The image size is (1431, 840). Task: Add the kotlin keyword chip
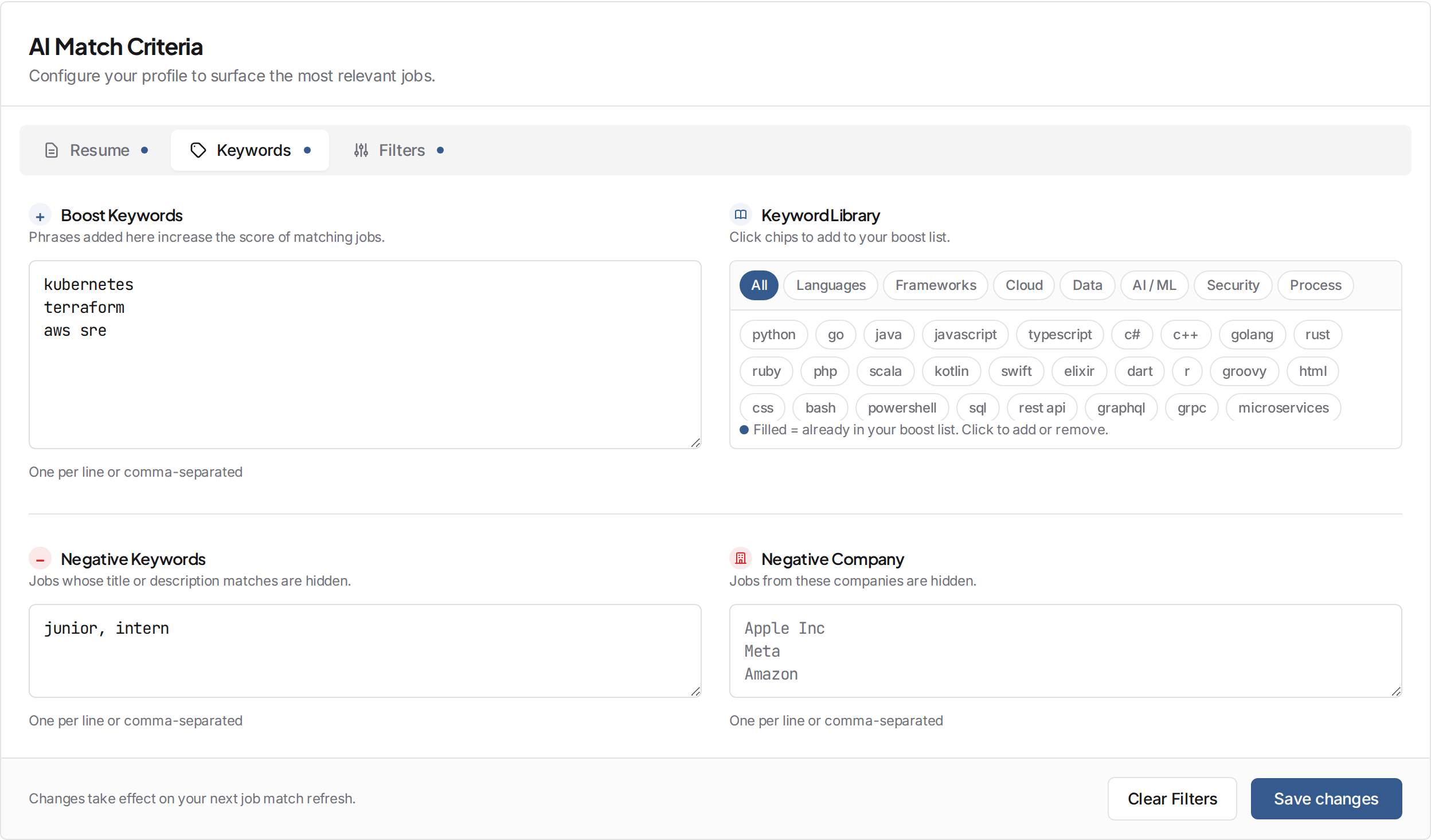pyautogui.click(x=951, y=371)
